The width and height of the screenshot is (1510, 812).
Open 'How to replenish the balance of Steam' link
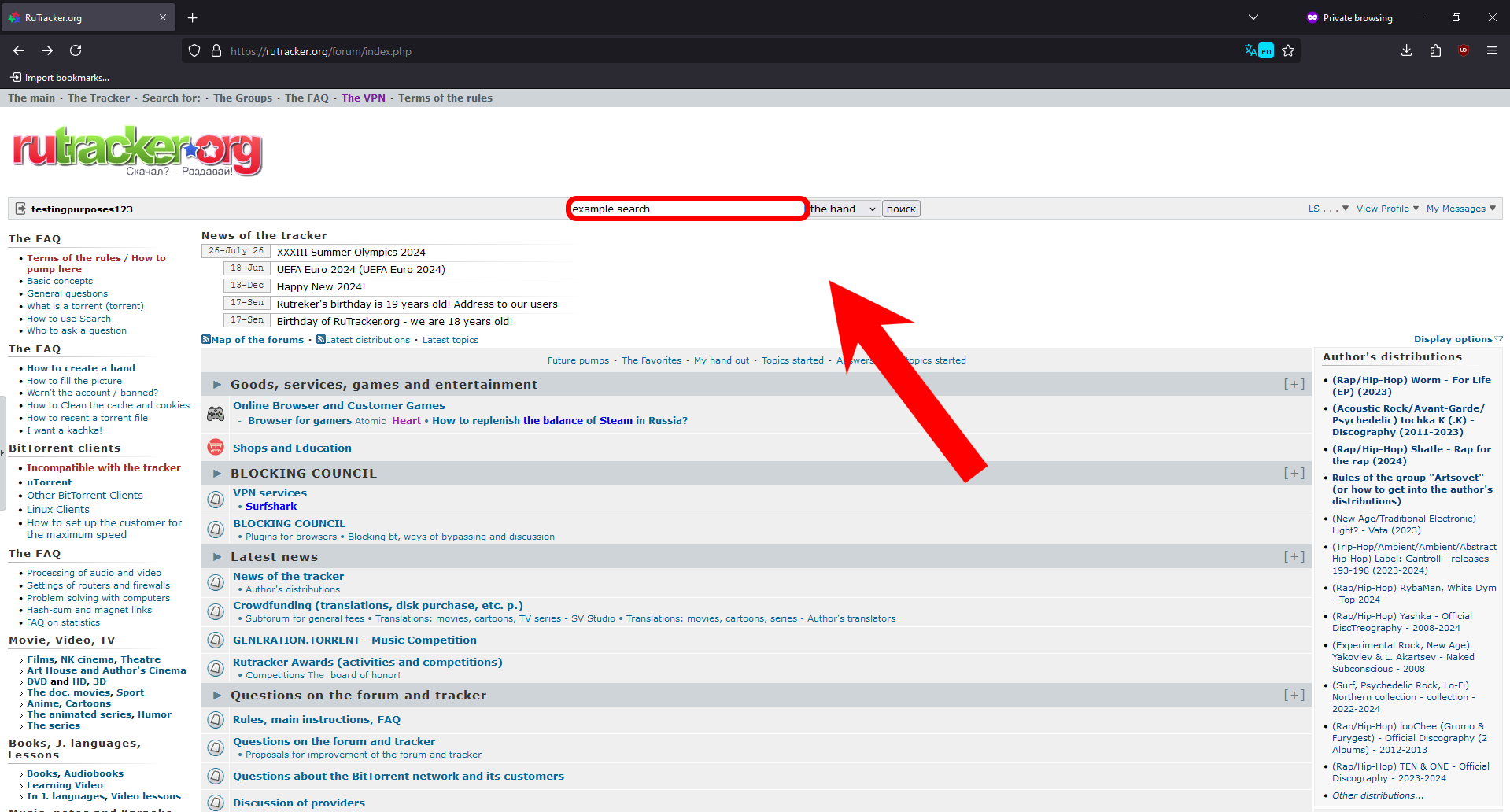[x=559, y=420]
